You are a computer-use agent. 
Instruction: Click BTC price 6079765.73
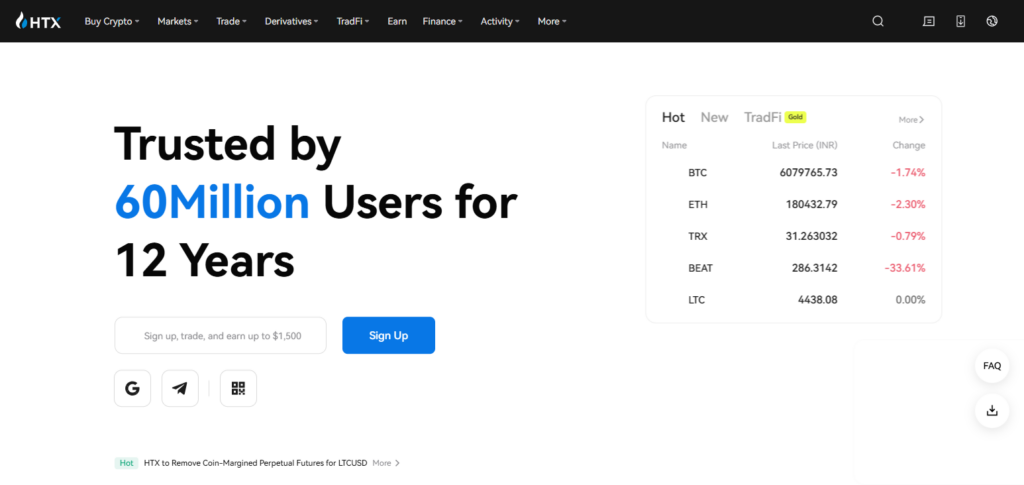coord(808,173)
